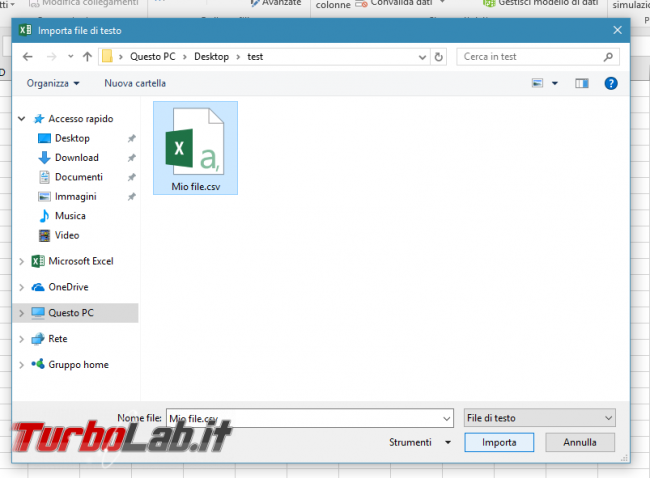Open the blue help icon
The height and width of the screenshot is (478, 650).
(611, 83)
